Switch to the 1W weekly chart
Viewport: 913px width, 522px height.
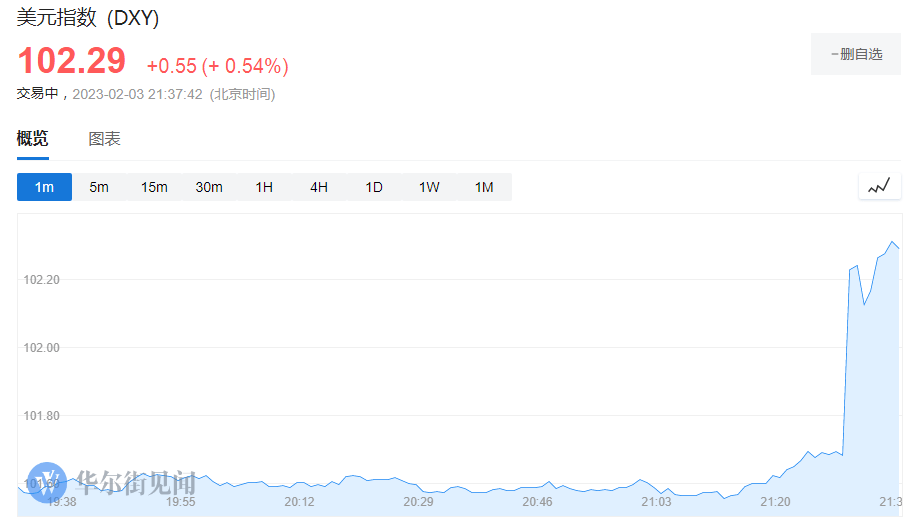coord(429,187)
